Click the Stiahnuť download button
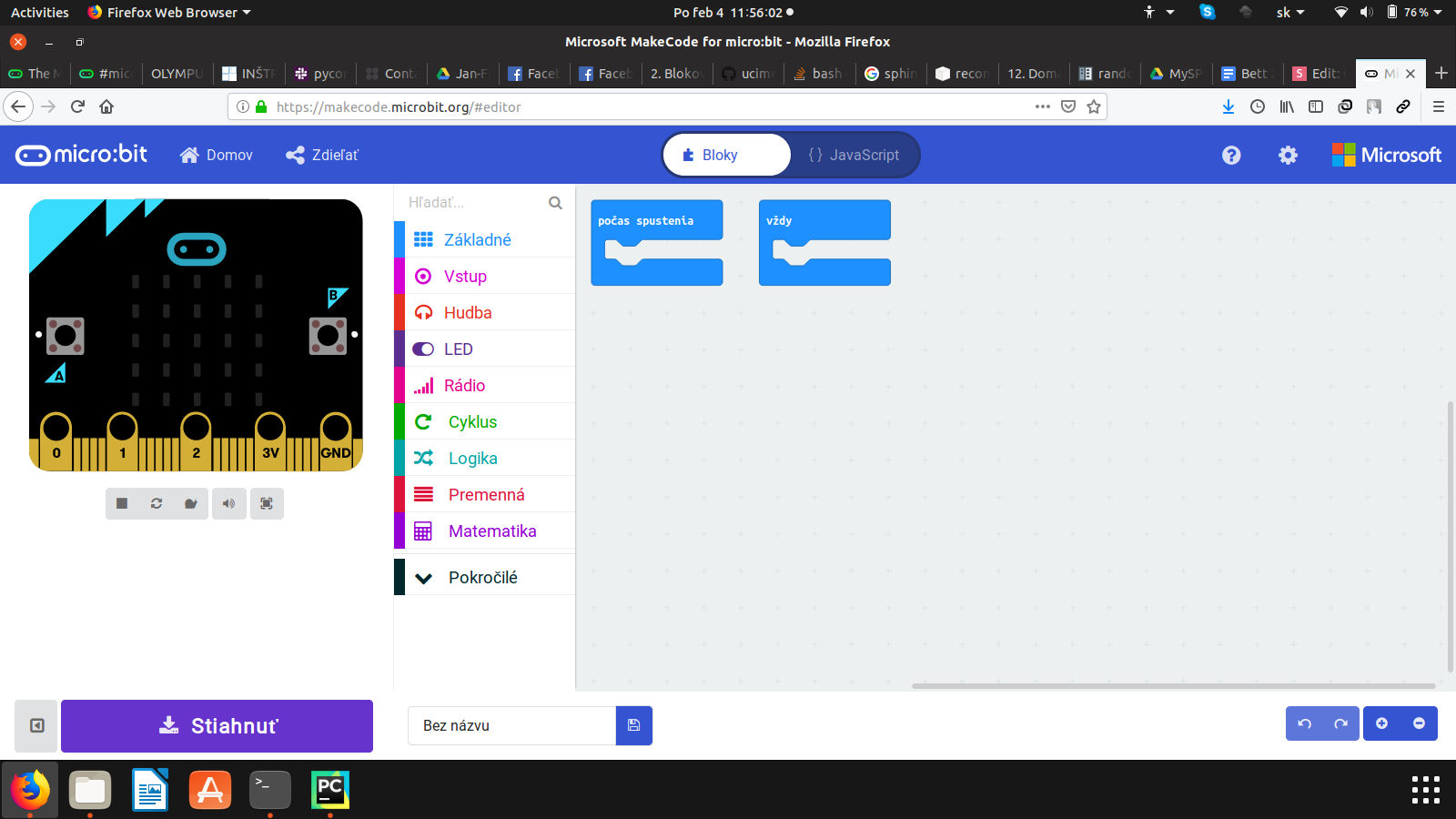This screenshot has height=819, width=1456. [217, 725]
